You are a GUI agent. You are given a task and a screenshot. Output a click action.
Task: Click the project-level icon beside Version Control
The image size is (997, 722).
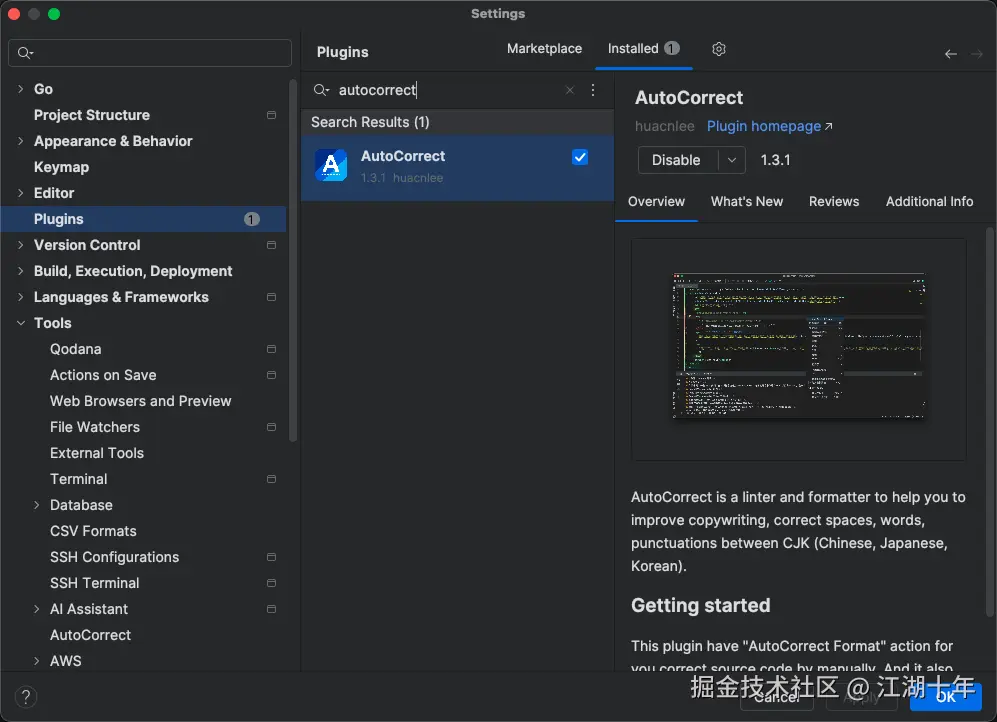coord(272,245)
